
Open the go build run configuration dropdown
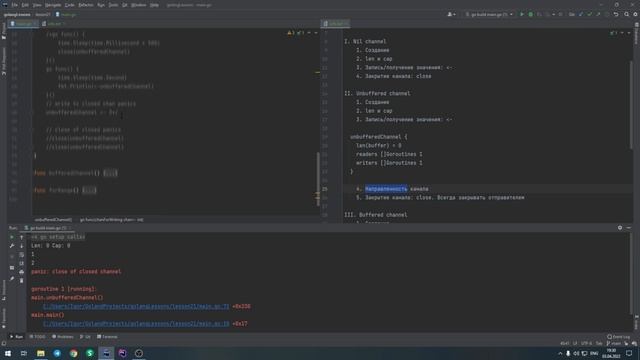pos(489,14)
